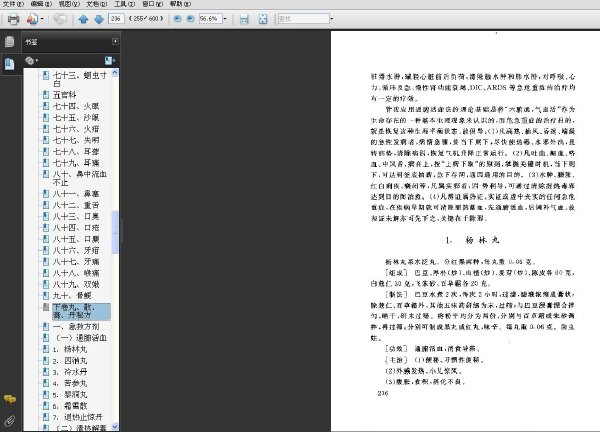Zoom in with the plus circle icon

coord(190,18)
